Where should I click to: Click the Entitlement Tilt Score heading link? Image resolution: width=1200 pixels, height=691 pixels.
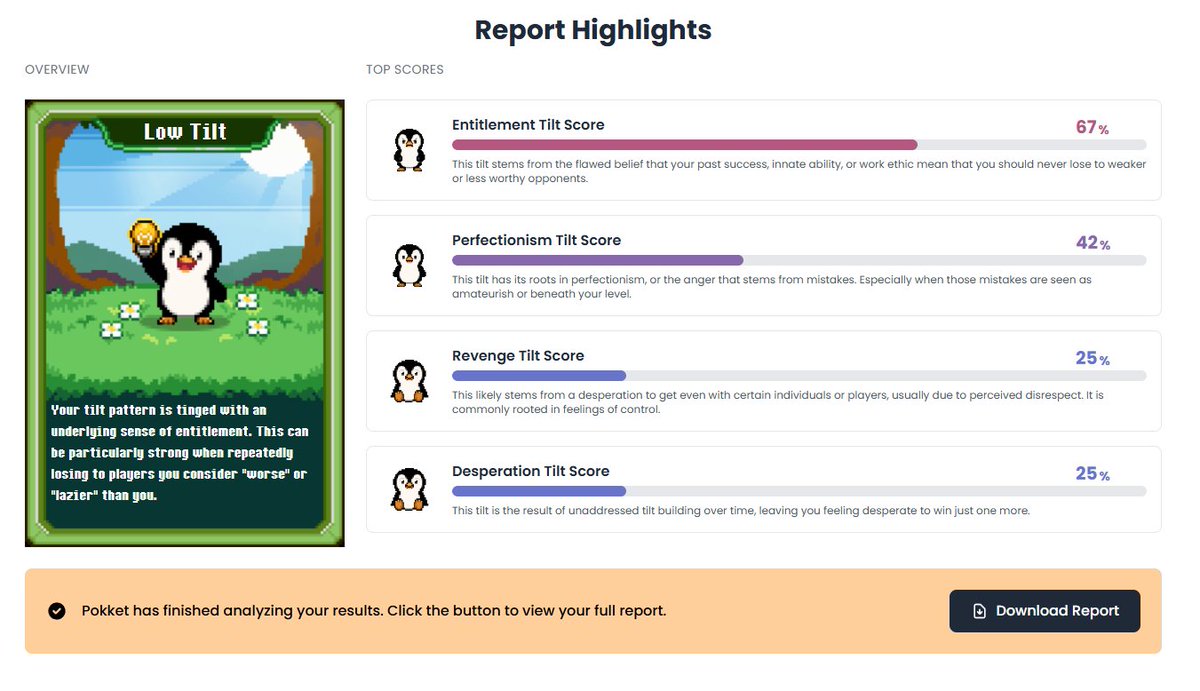(x=528, y=125)
